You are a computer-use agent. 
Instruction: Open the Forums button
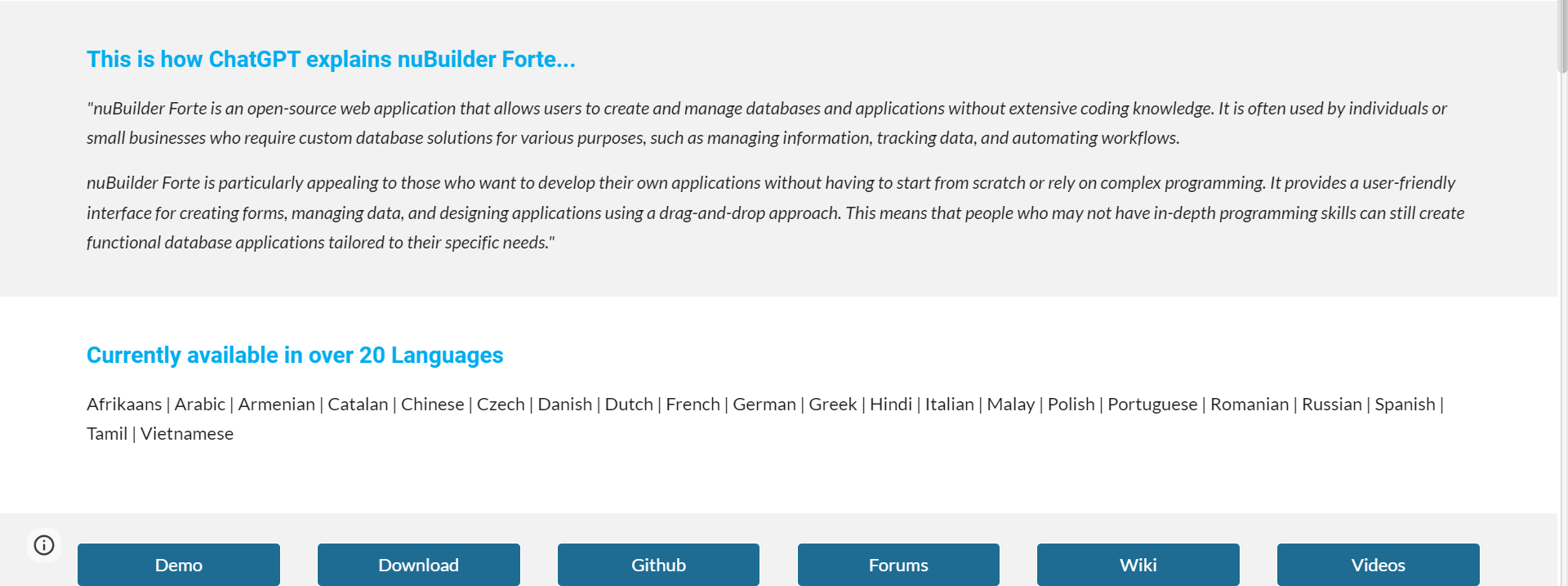[898, 565]
